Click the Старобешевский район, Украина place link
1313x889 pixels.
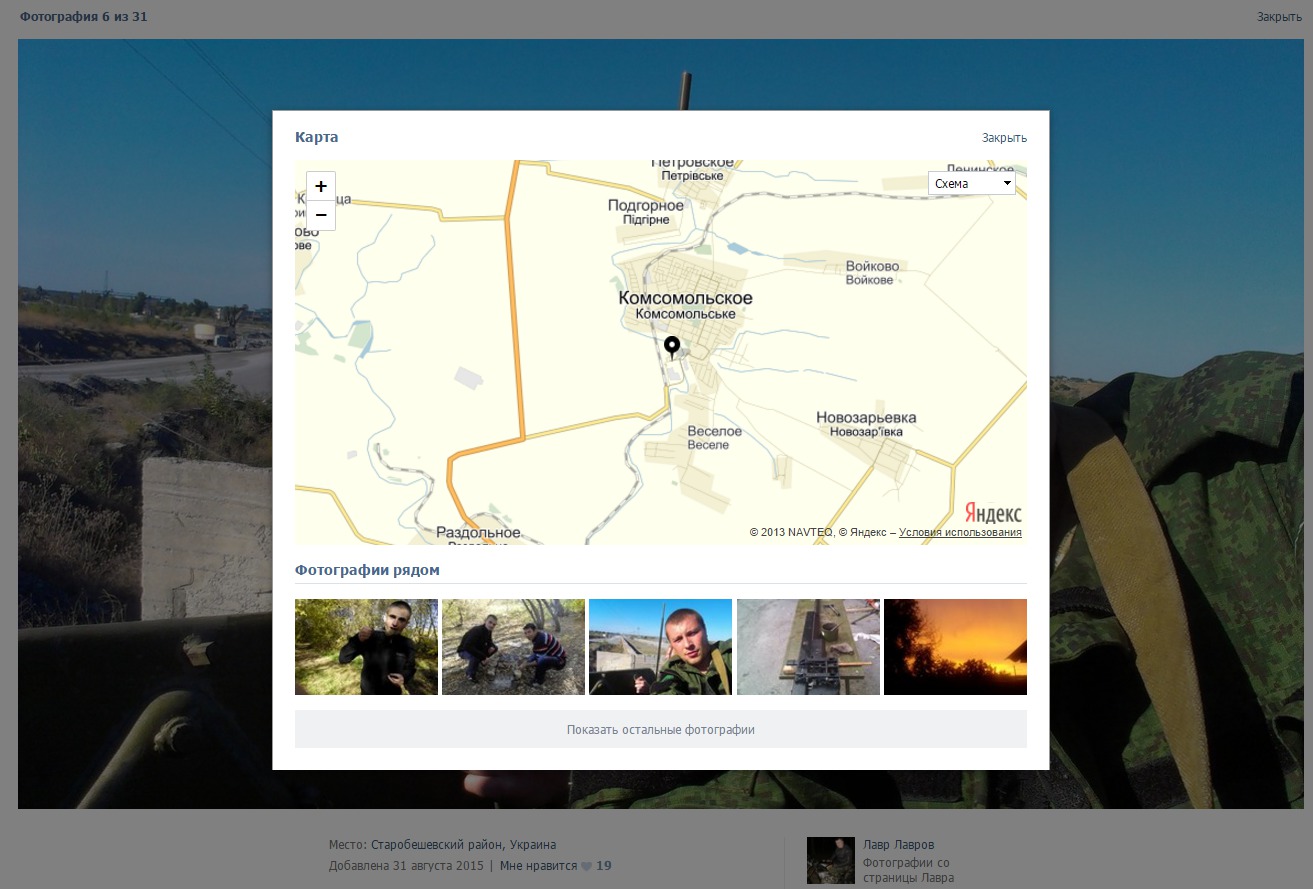463,845
